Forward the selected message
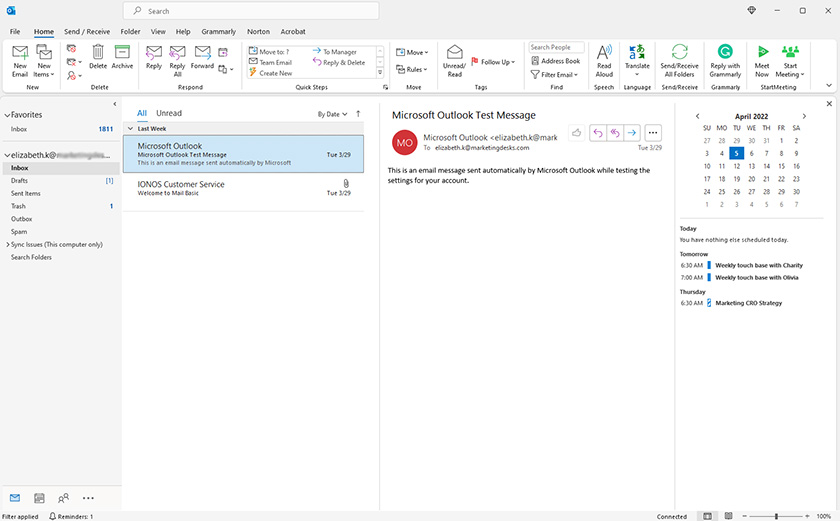This screenshot has width=840, height=521. pyautogui.click(x=202, y=57)
